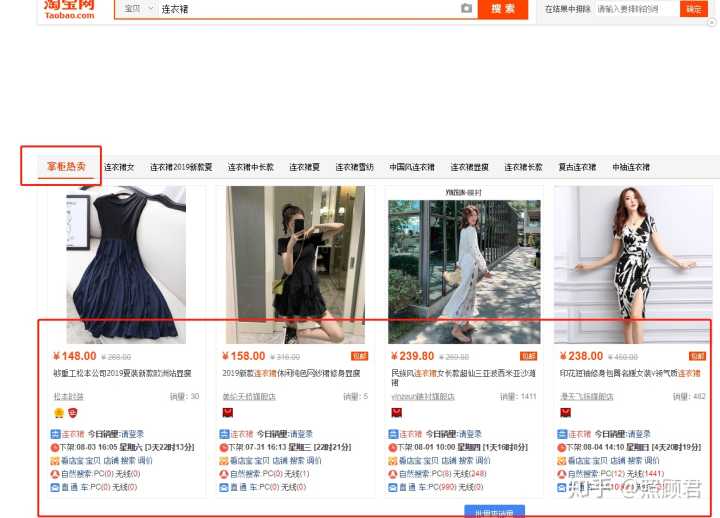Click the 下架 clock icon on ¥148.00 item
The image size is (720, 518).
[55, 447]
